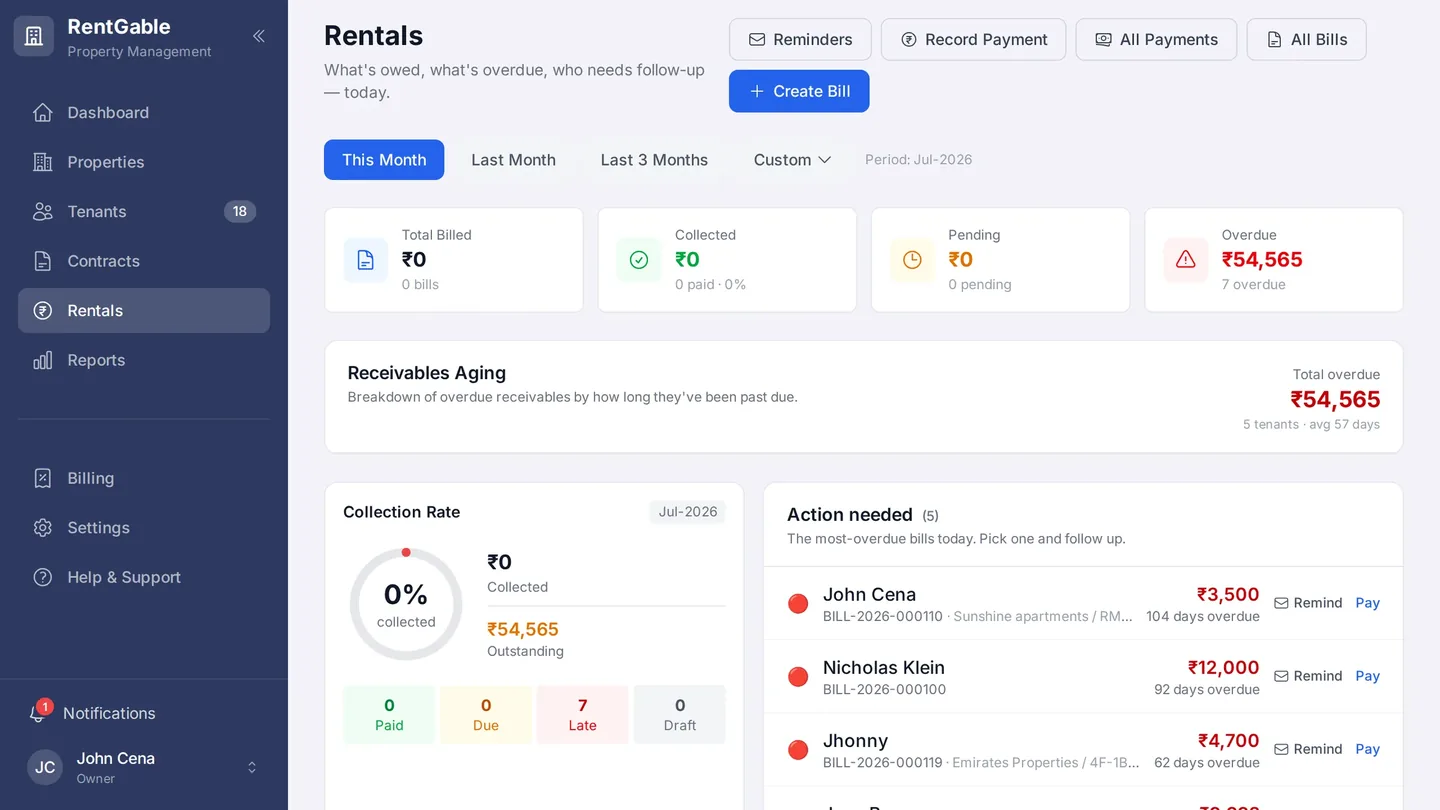
Task: Click the '104 days overdue' text
Action: click(1203, 616)
